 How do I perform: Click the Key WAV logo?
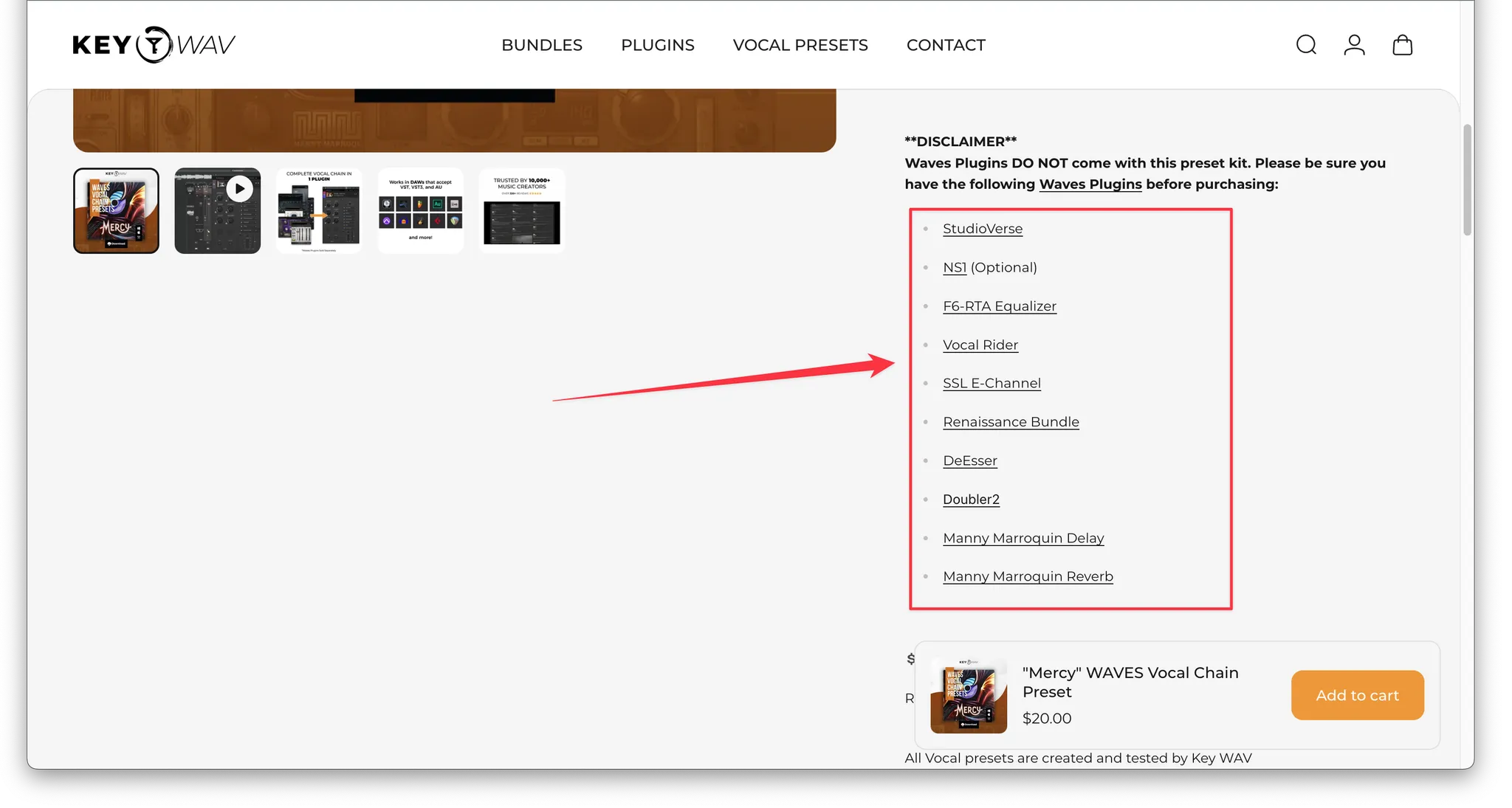pyautogui.click(x=154, y=45)
